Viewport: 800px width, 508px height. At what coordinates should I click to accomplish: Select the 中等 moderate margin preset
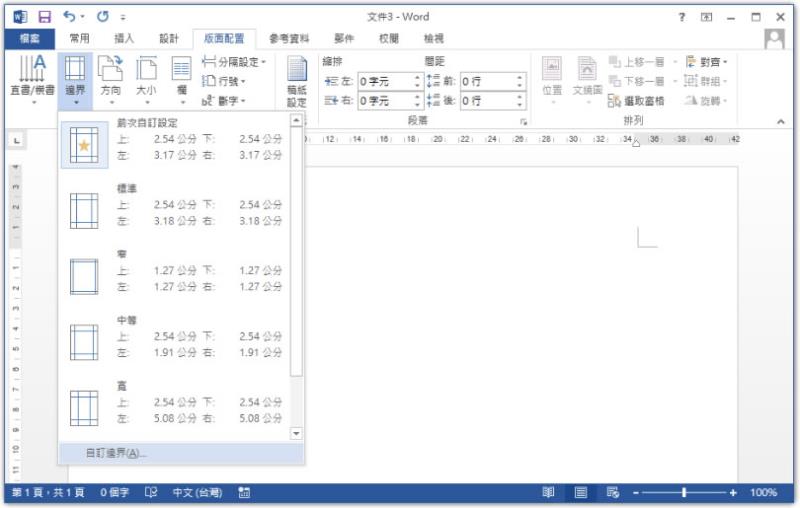pos(174,340)
